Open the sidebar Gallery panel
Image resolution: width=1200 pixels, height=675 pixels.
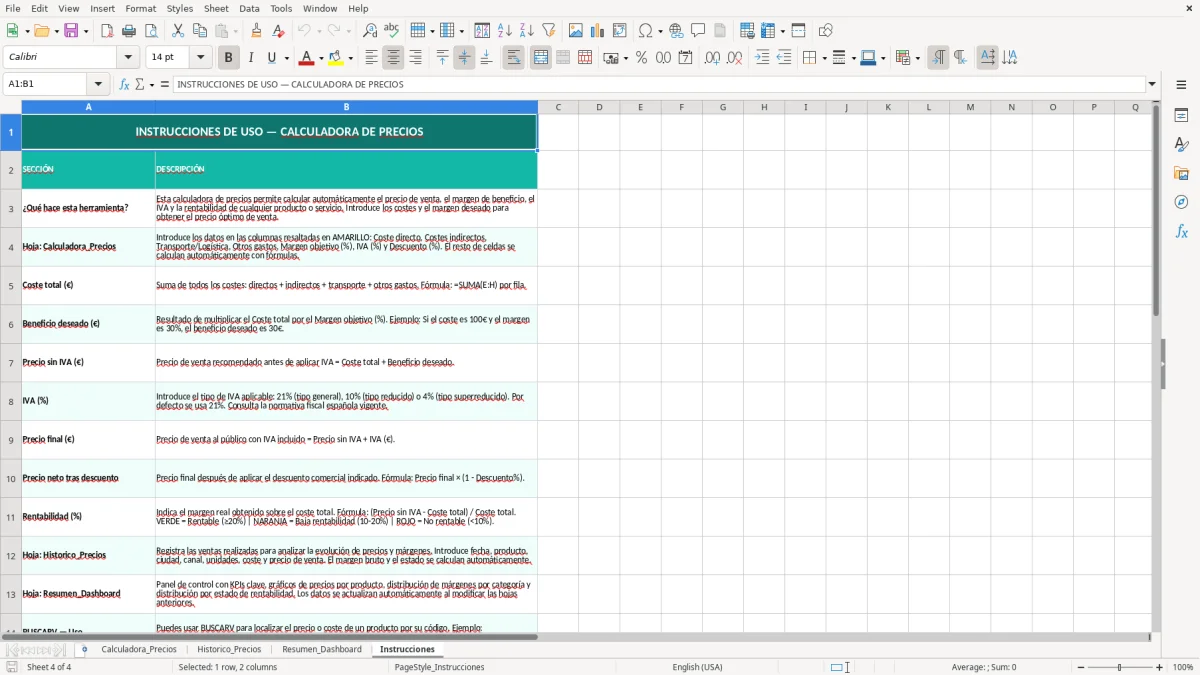click(1181, 174)
